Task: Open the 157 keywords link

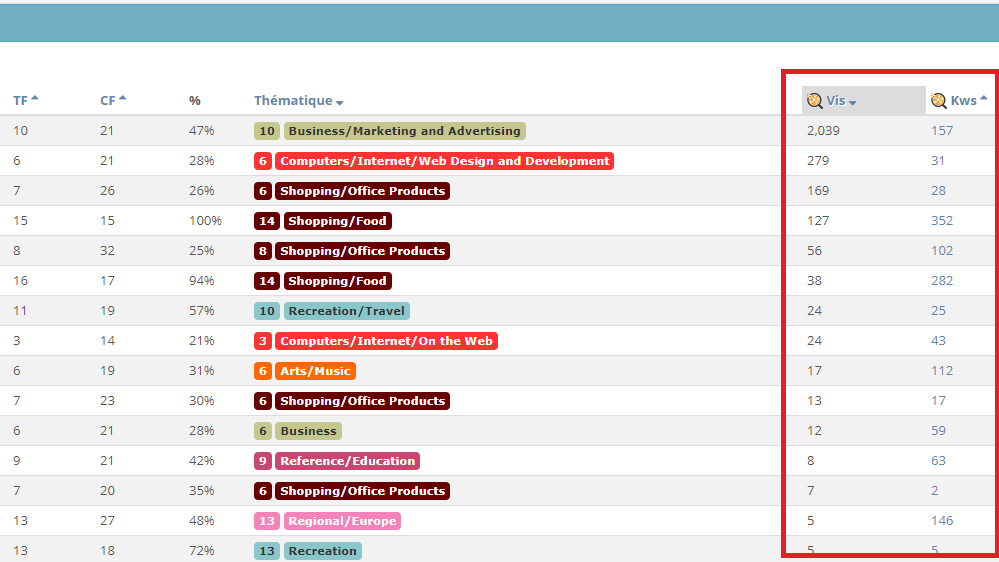Action: 942,131
